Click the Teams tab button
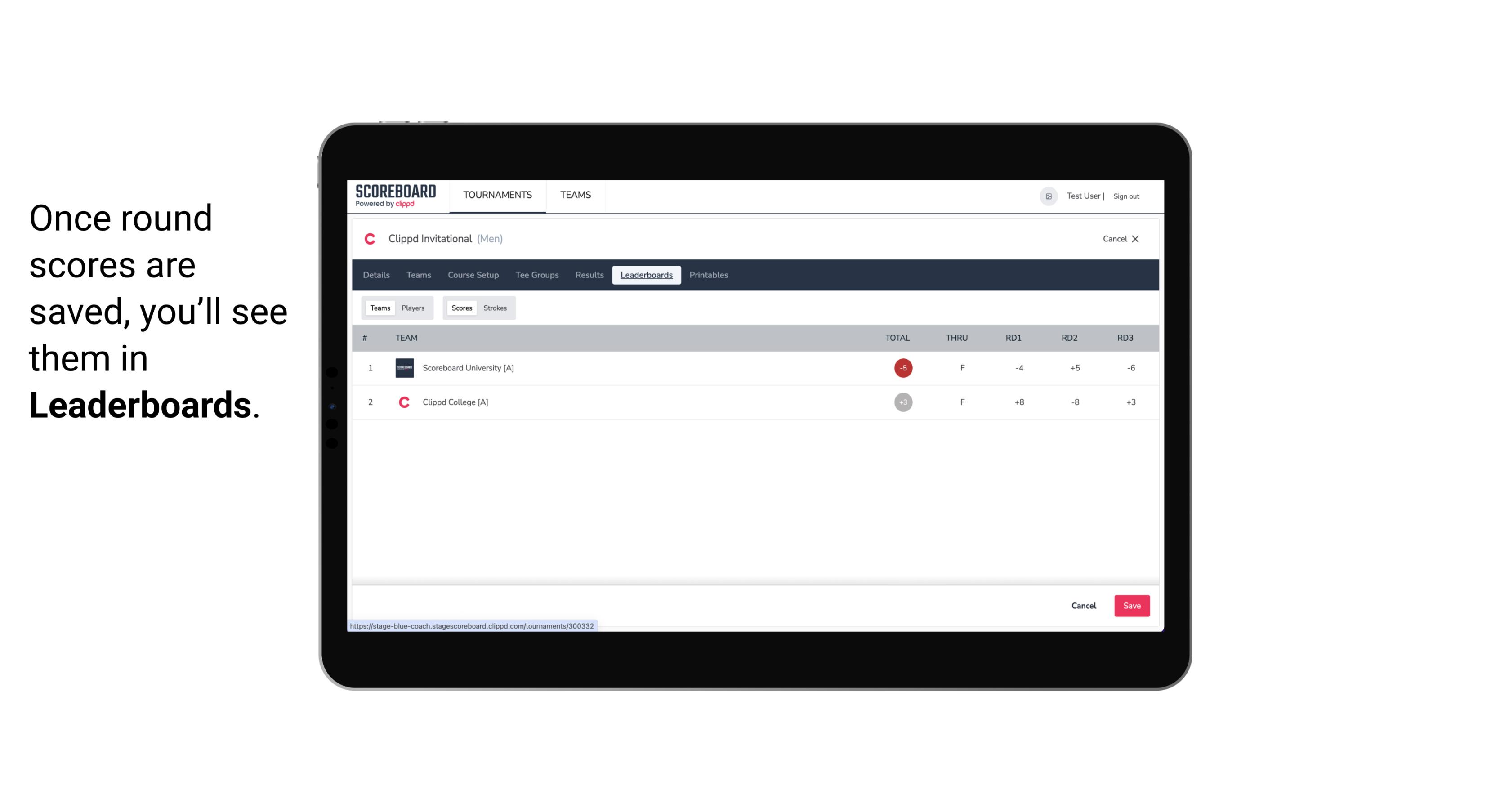This screenshot has height=812, width=1509. click(379, 307)
